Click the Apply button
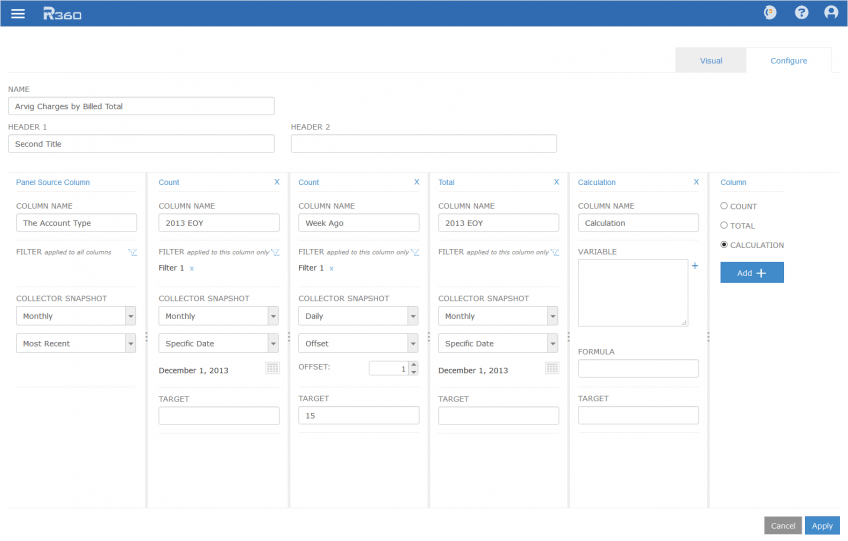 point(822,525)
